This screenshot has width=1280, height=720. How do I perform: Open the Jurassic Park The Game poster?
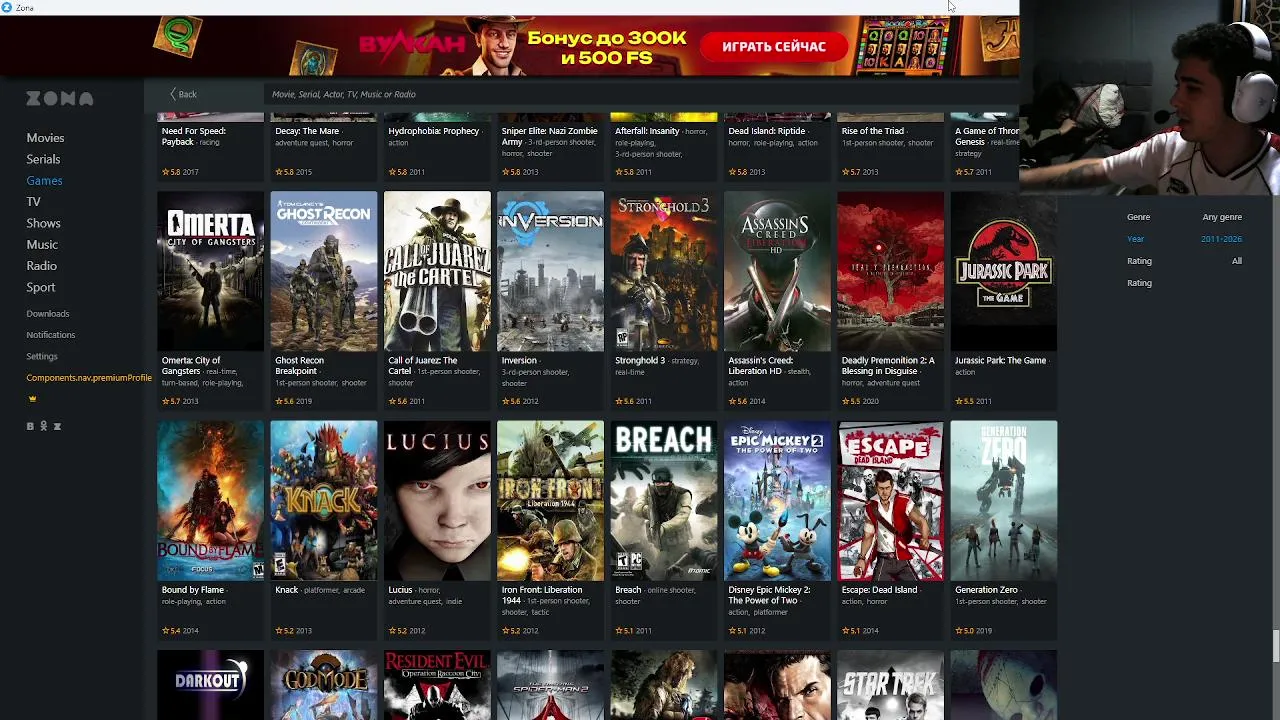pos(1004,271)
